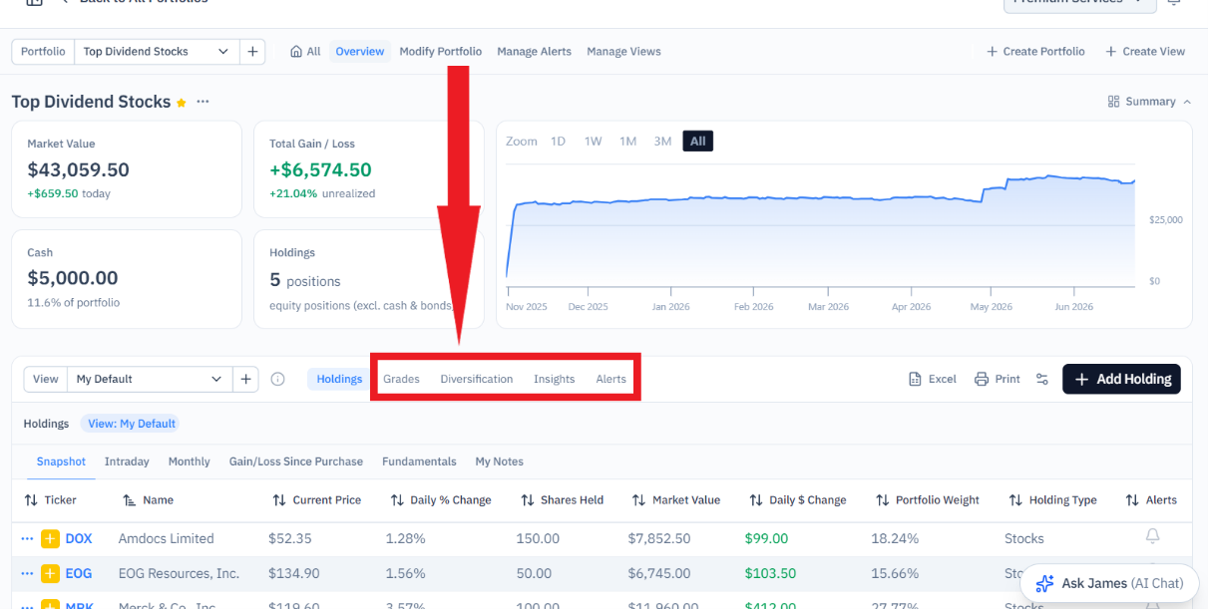Sort by Ticker column
The height and width of the screenshot is (609, 1208).
coord(50,500)
